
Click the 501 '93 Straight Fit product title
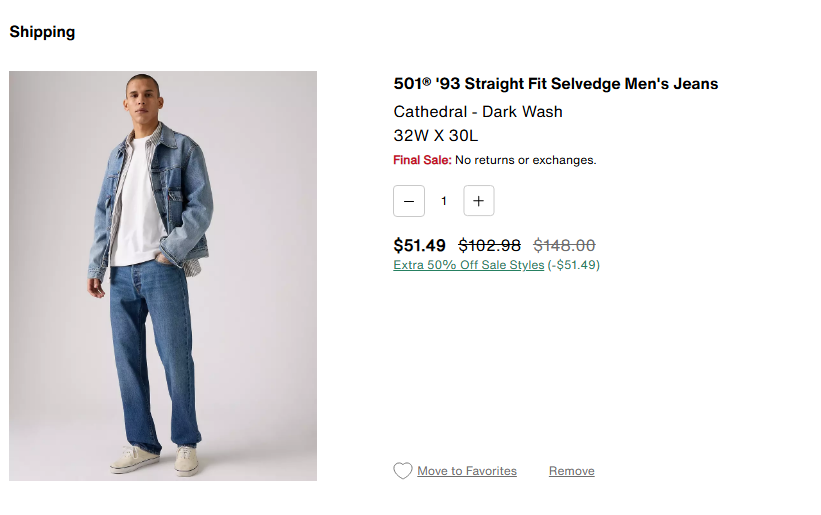pos(555,84)
